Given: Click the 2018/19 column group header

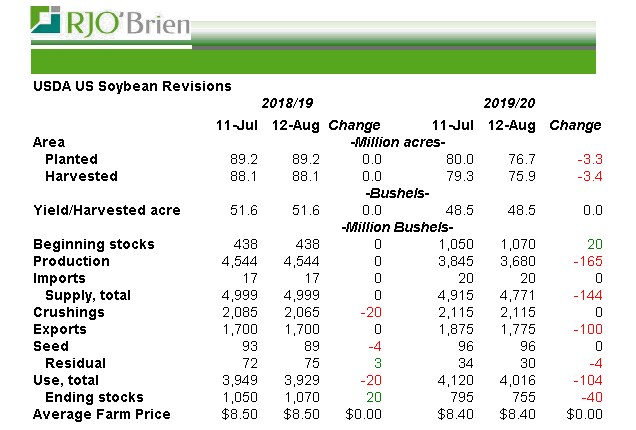Looking at the screenshot, I should (x=288, y=104).
